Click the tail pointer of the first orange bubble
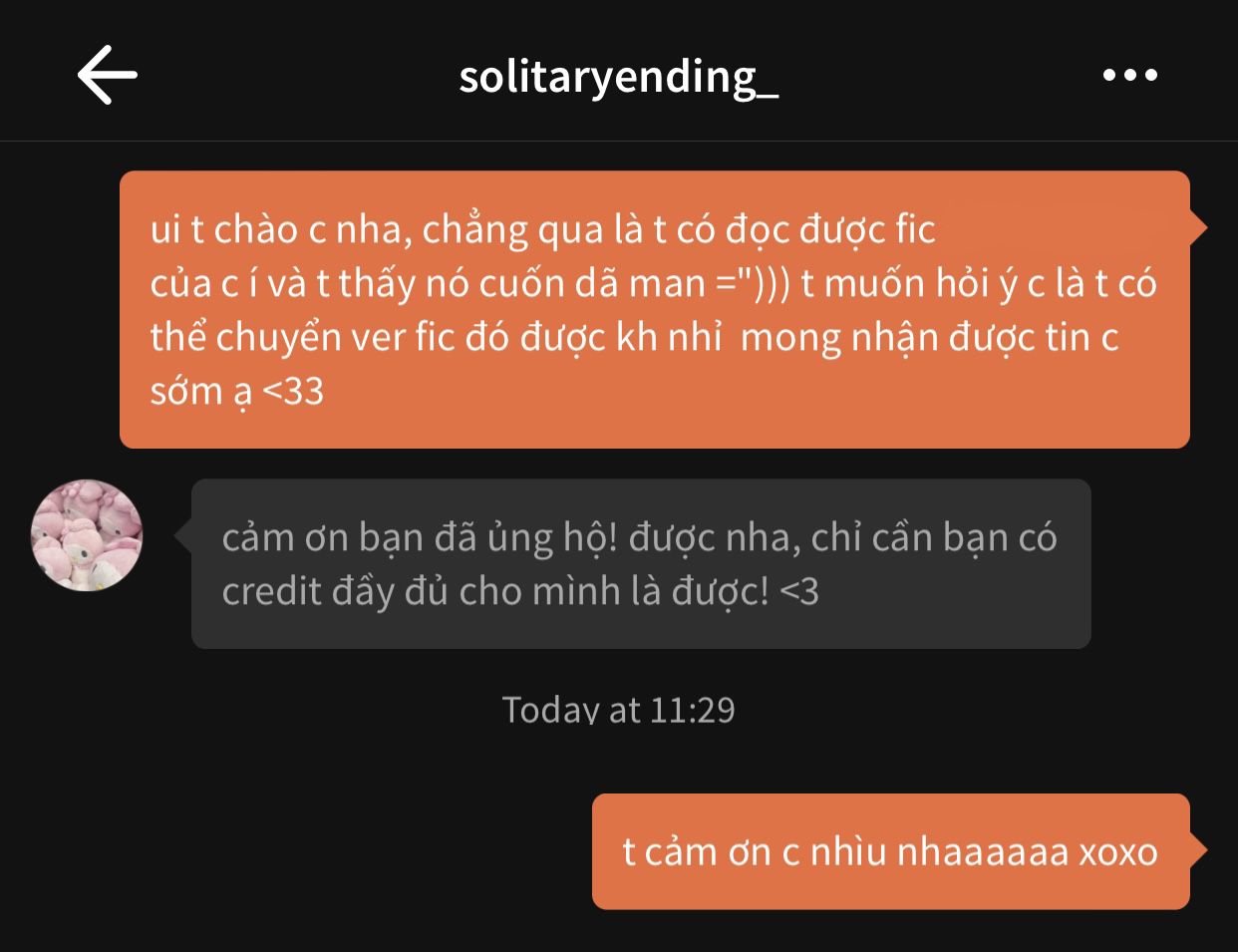 click(x=1199, y=228)
